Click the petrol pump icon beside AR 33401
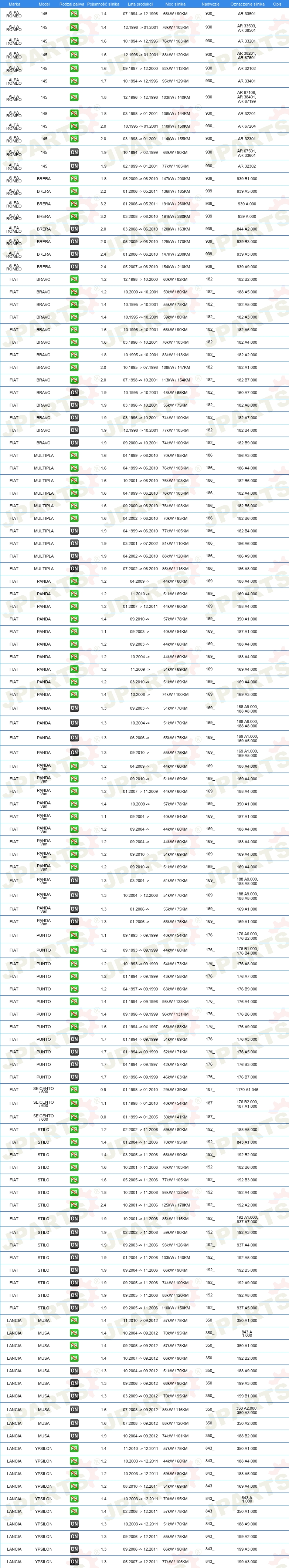Image resolution: width=289 pixels, height=1568 pixels. point(74,81)
